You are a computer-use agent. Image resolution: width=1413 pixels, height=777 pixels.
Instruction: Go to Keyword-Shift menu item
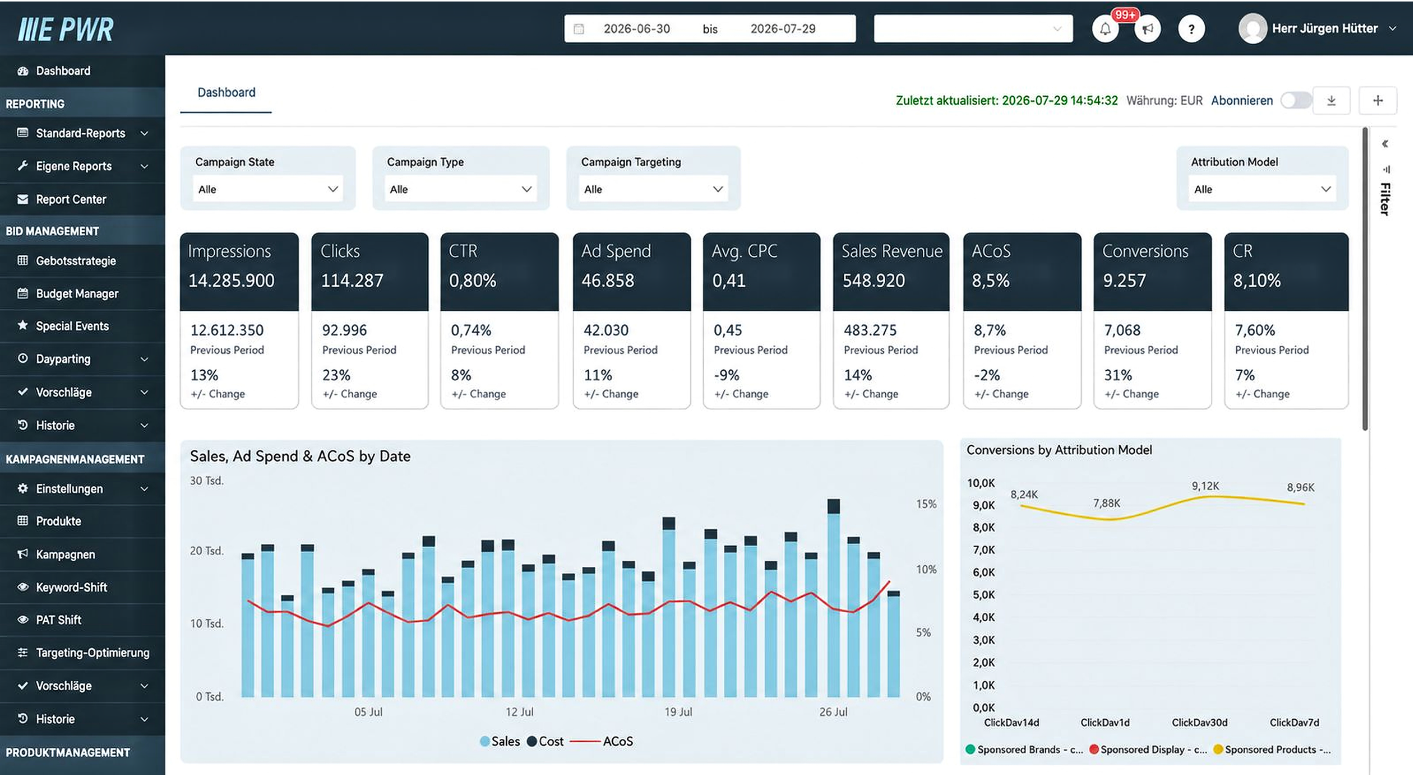coord(82,587)
